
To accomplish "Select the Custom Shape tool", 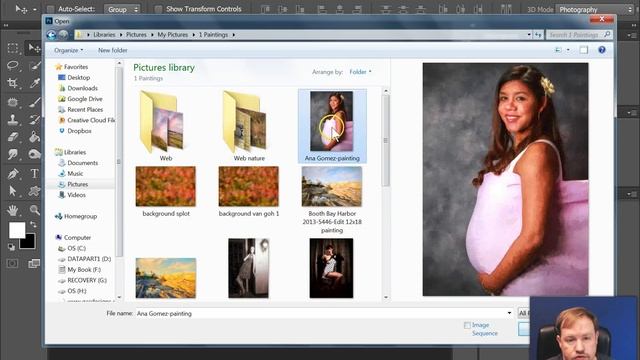I will (x=34, y=191).
